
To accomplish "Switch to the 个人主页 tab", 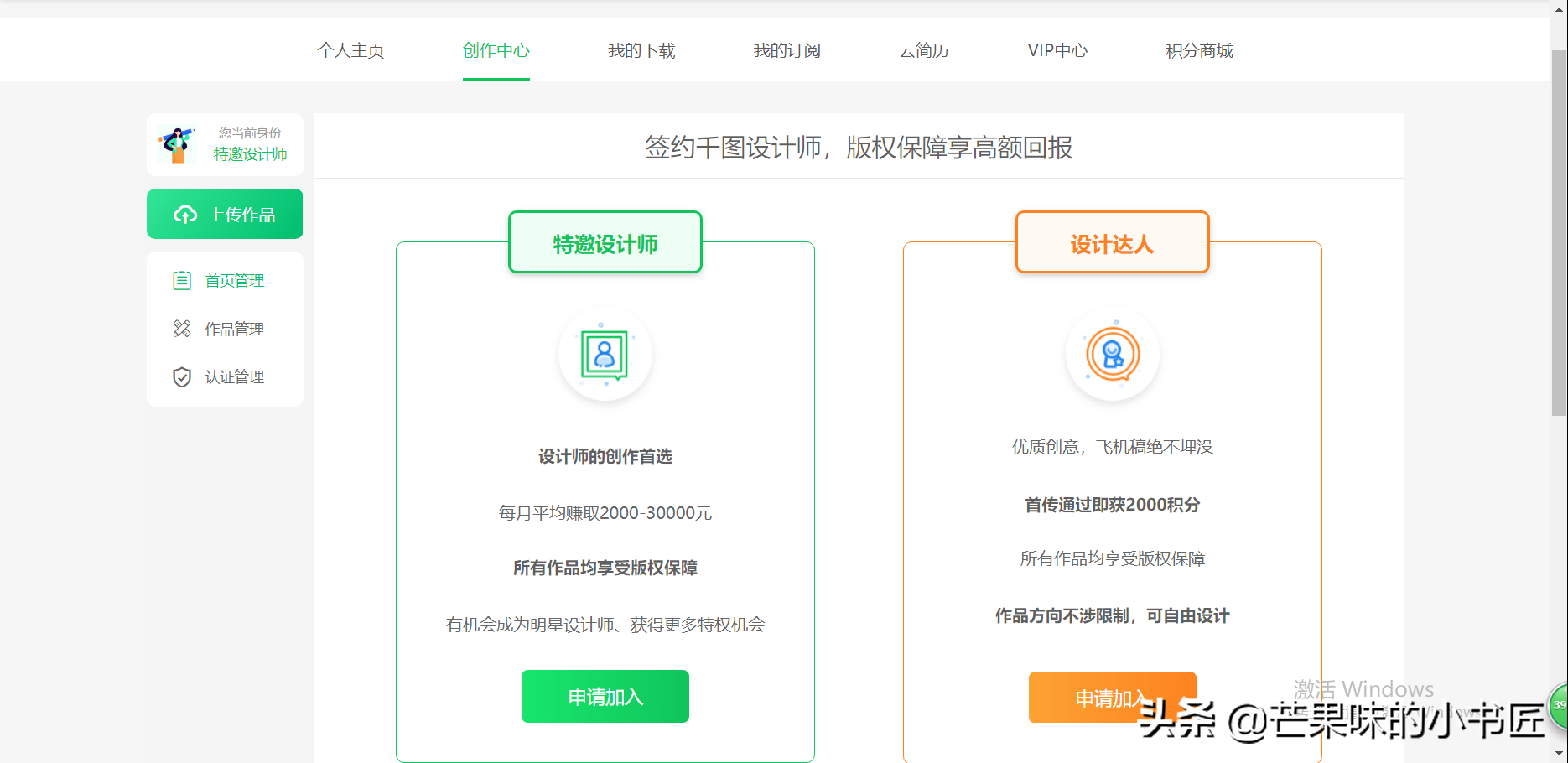I will (351, 50).
